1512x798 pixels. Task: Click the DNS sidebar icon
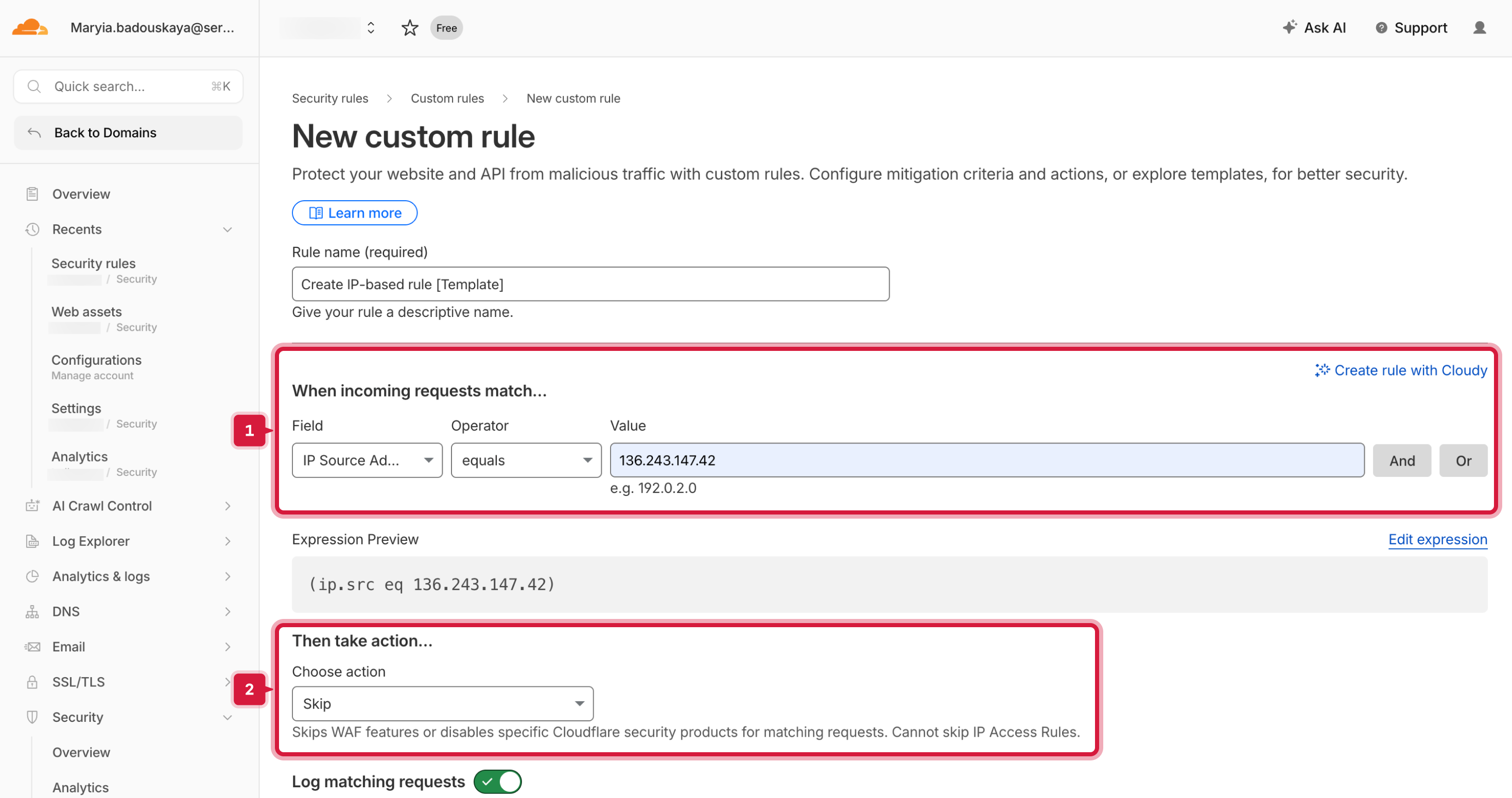[x=32, y=611]
